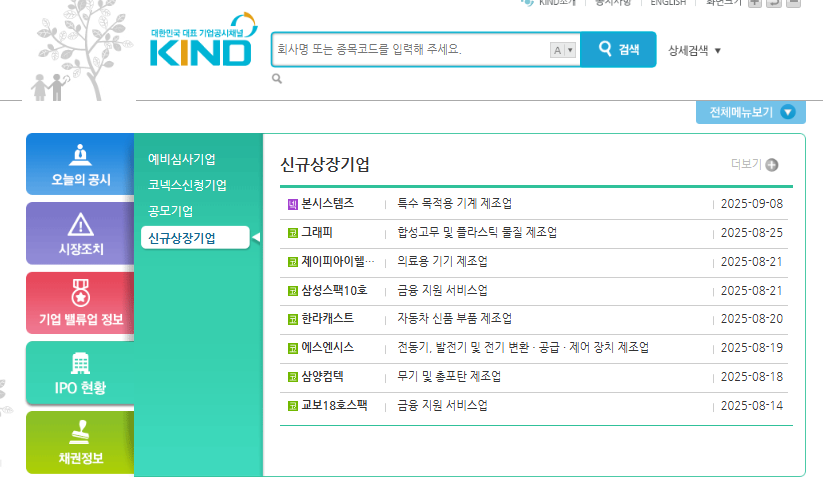823x486 pixels.
Task: Open the KIND logo home link
Action: point(204,41)
